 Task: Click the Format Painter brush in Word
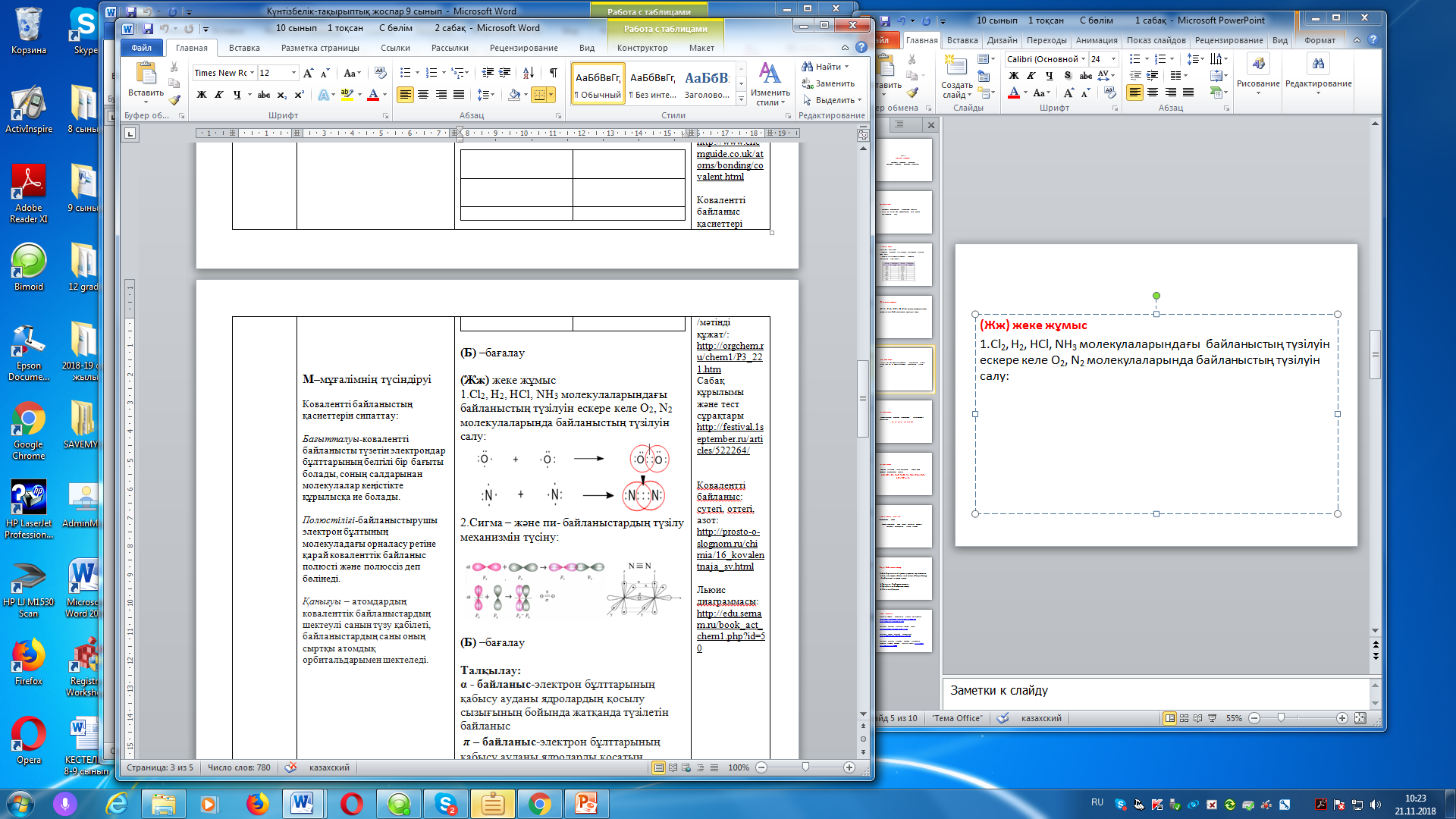pos(174,100)
